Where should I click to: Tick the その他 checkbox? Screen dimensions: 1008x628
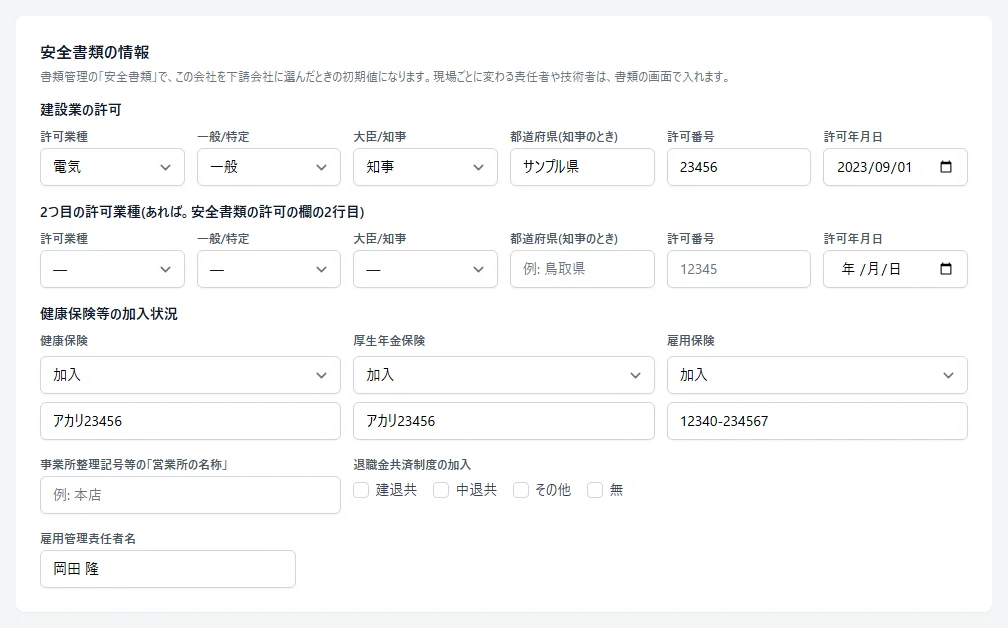(x=521, y=490)
